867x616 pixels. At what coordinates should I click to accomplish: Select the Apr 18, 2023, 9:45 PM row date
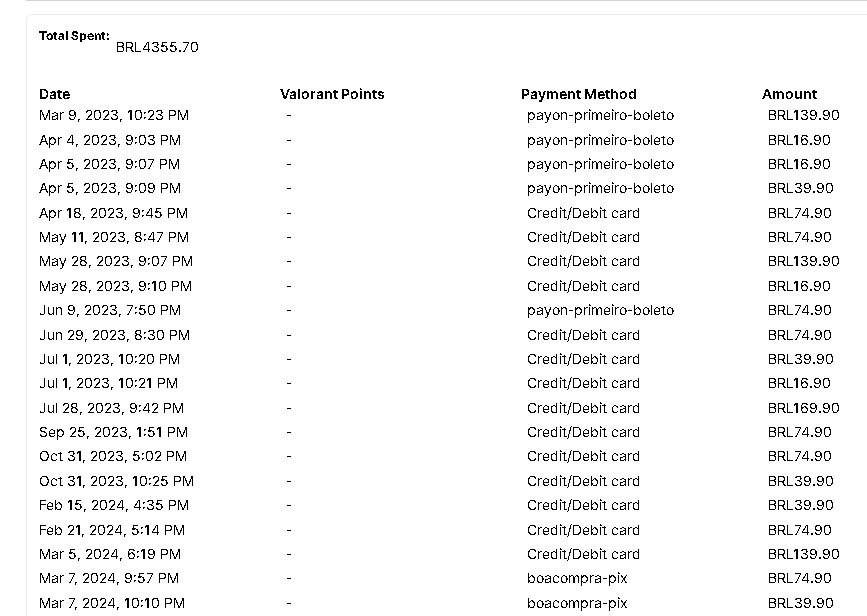point(113,213)
